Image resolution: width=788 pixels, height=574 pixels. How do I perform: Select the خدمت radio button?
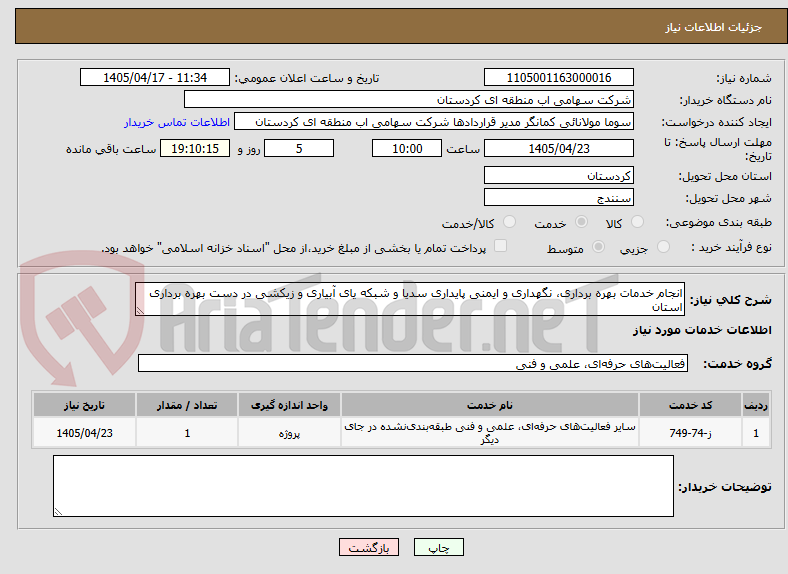581,222
